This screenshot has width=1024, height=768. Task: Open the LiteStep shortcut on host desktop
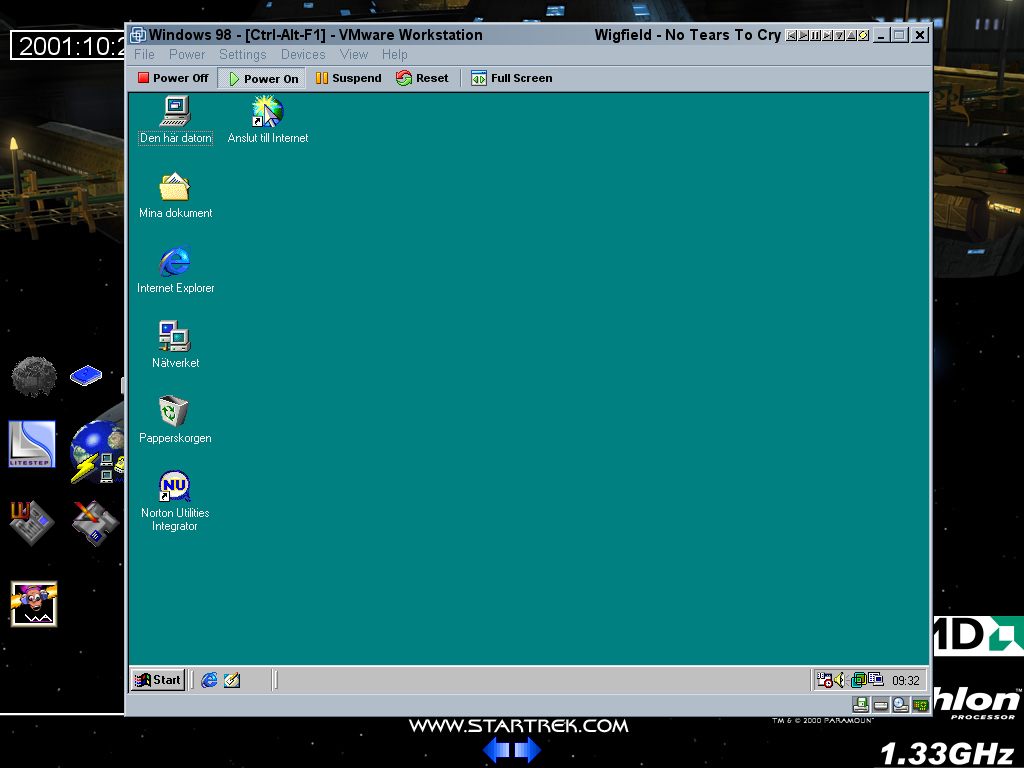[x=32, y=444]
